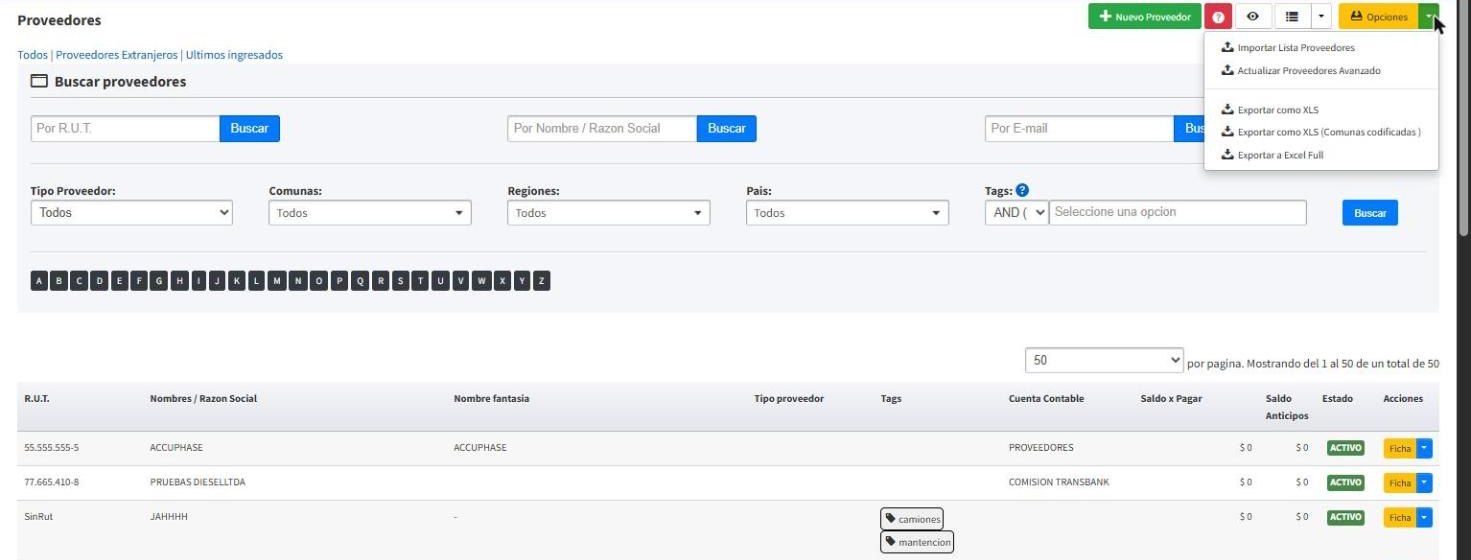The image size is (1471, 560).
Task: Open Ficha for PRUEBAS DIESELLTDA row
Action: click(1400, 483)
